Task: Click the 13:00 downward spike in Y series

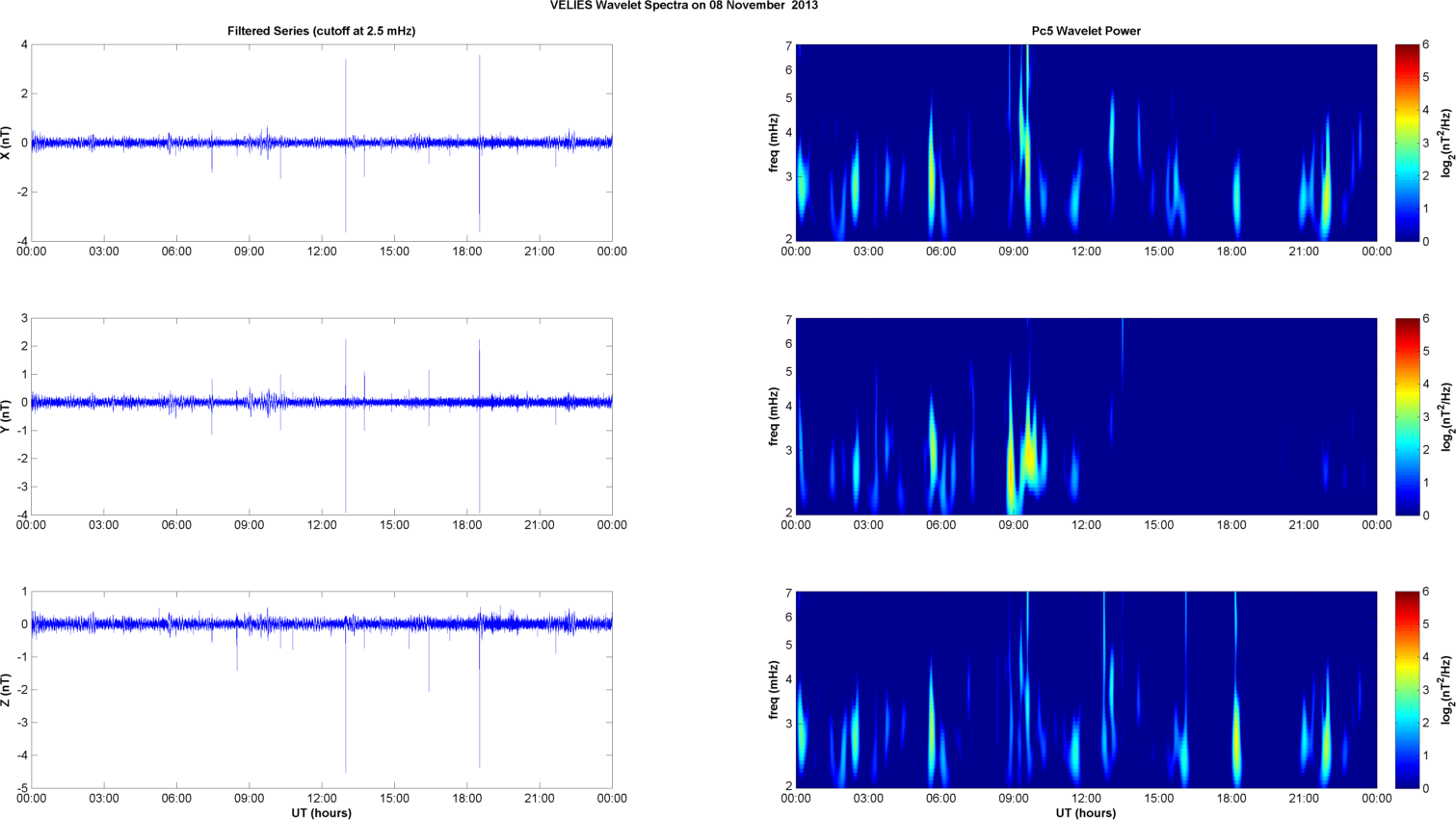Action: click(x=346, y=458)
